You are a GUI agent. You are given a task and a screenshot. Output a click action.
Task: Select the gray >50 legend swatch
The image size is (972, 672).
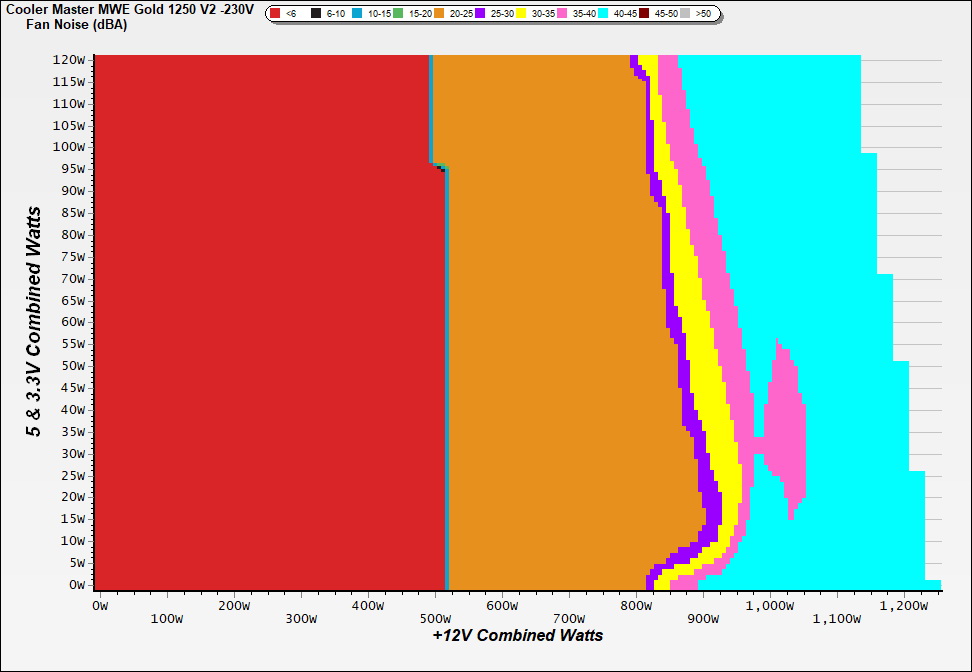coord(685,14)
